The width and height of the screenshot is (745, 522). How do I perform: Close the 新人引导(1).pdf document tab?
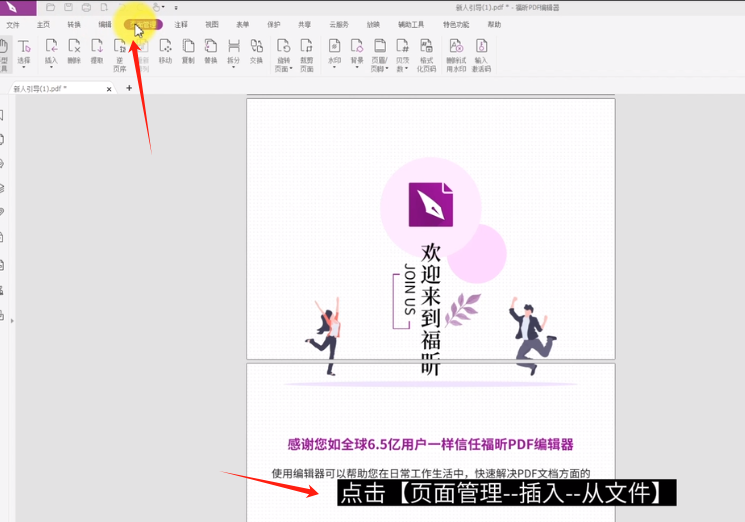[109, 89]
